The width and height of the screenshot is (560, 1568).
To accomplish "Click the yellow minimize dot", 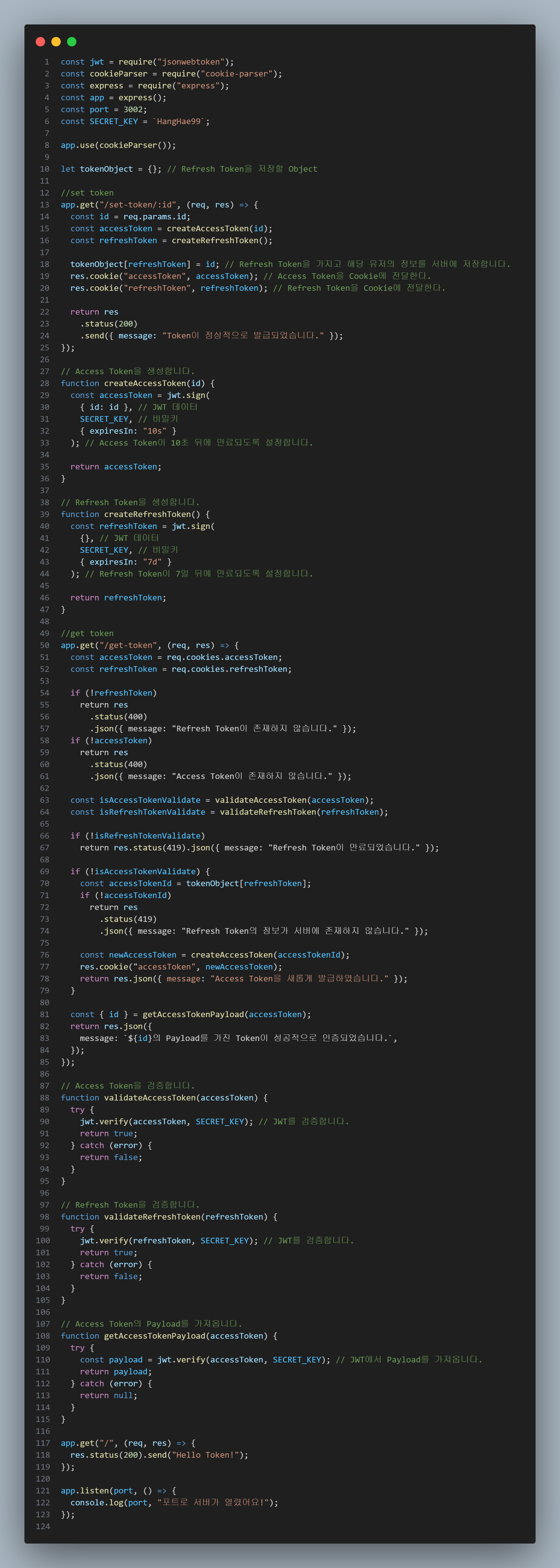I will (x=56, y=41).
